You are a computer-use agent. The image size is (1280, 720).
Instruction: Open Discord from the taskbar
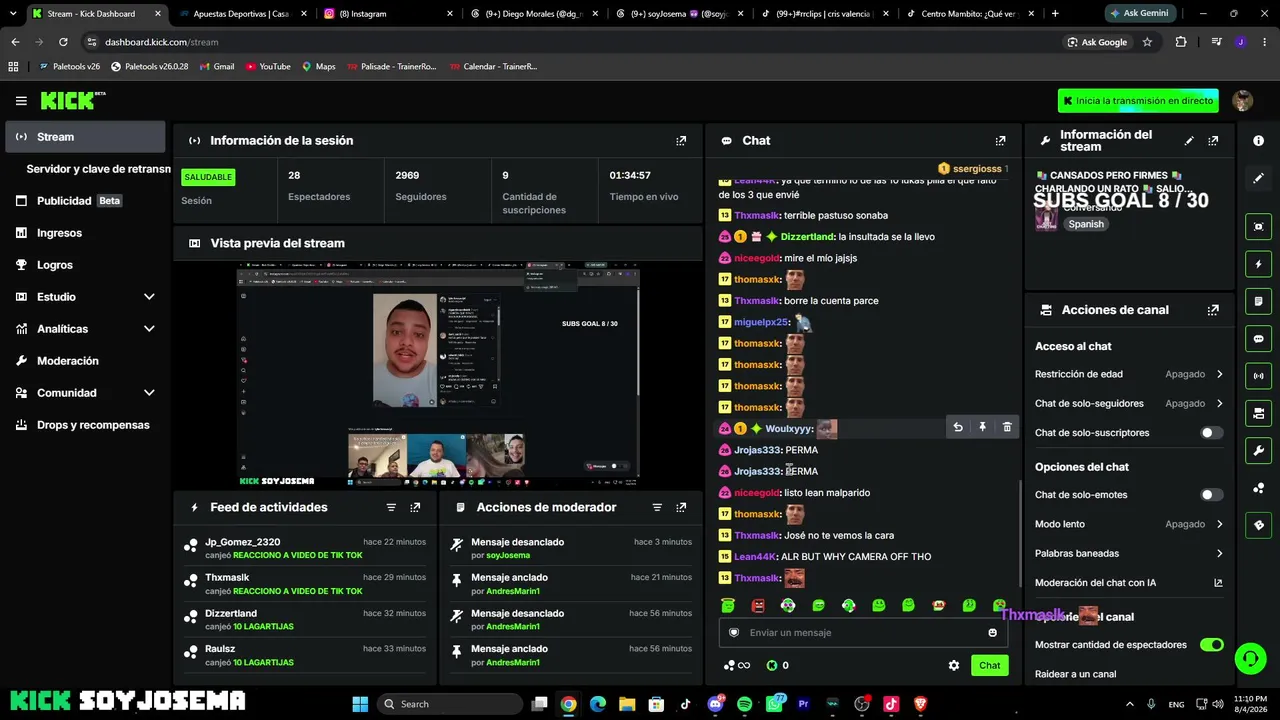click(x=715, y=704)
